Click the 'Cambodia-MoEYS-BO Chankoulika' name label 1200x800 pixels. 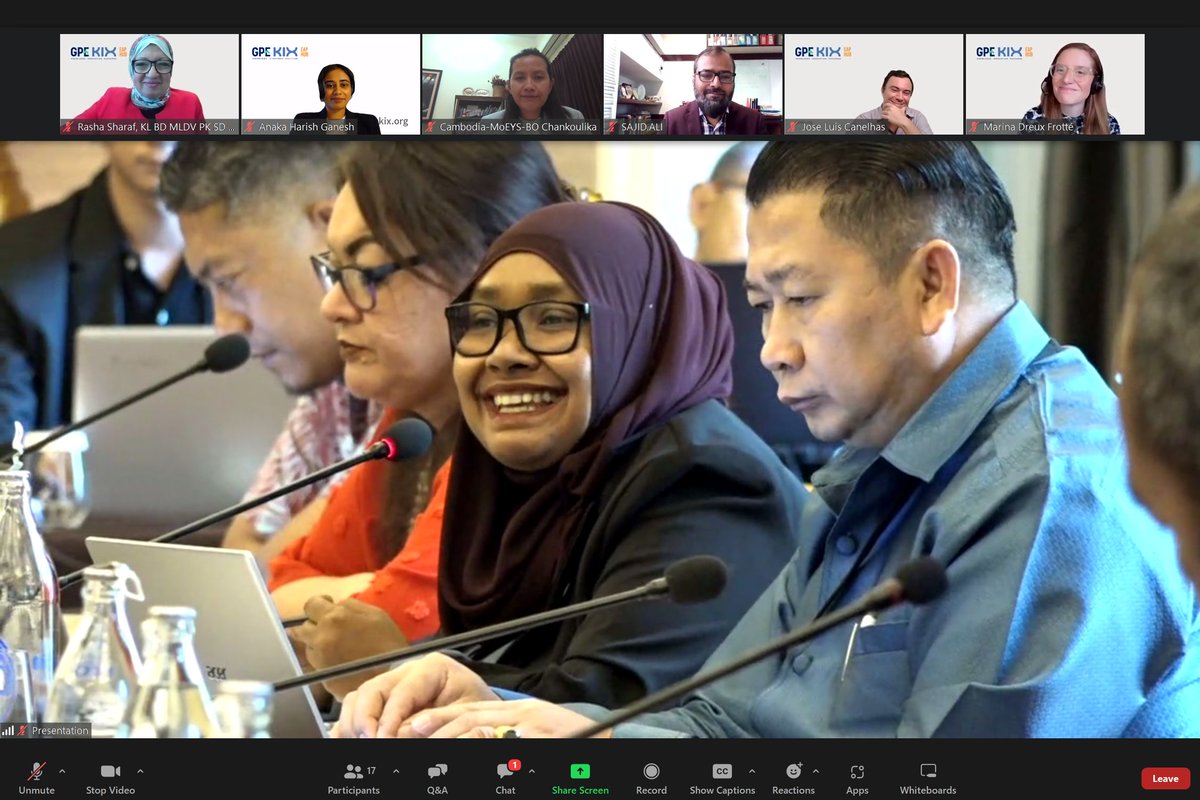[518, 127]
